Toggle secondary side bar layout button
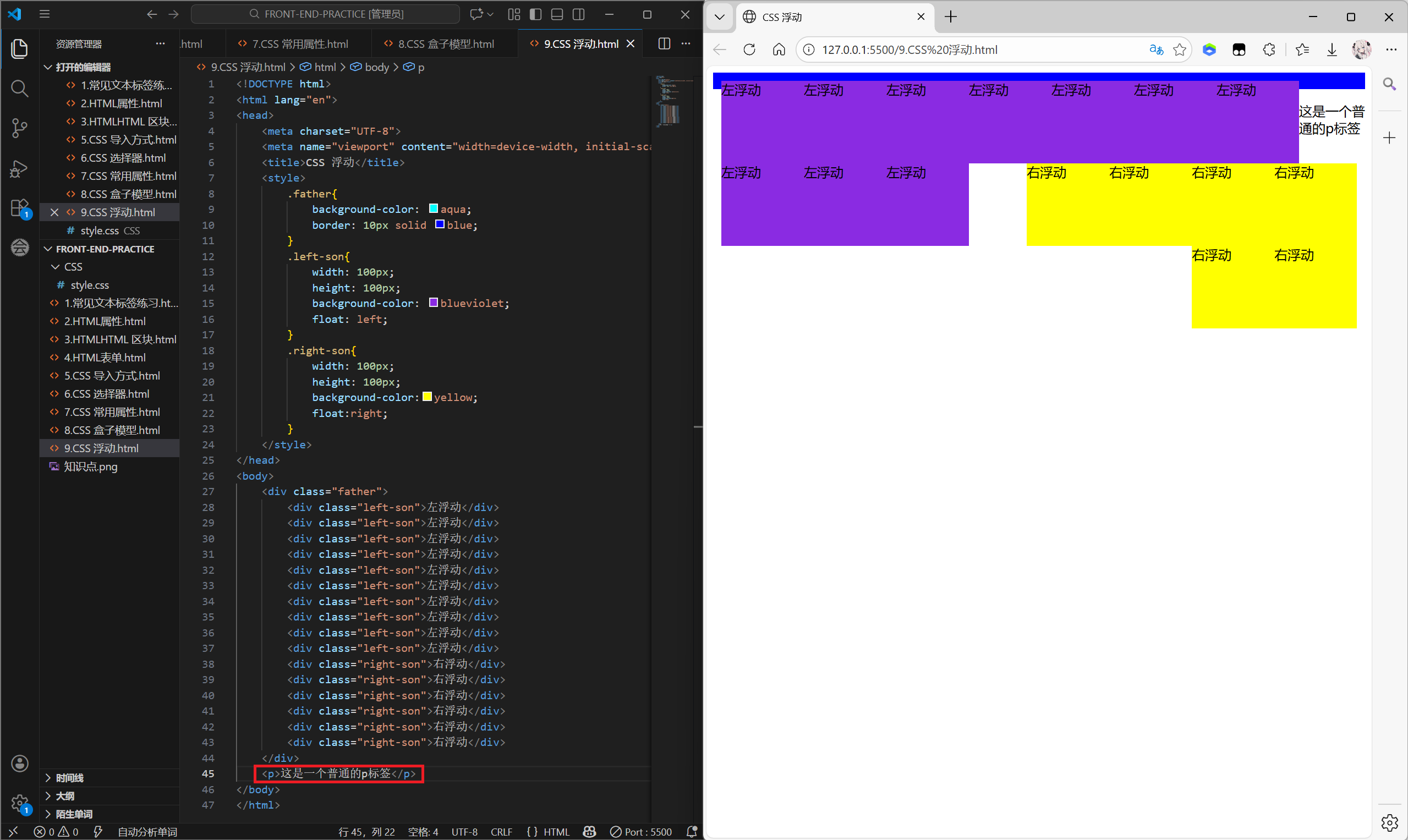This screenshot has height=840, width=1408. click(x=578, y=14)
